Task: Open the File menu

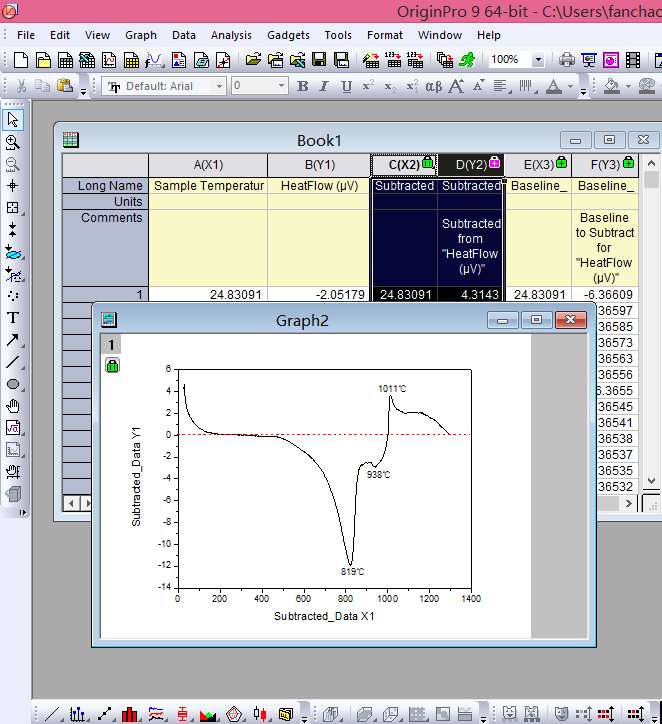Action: point(26,35)
